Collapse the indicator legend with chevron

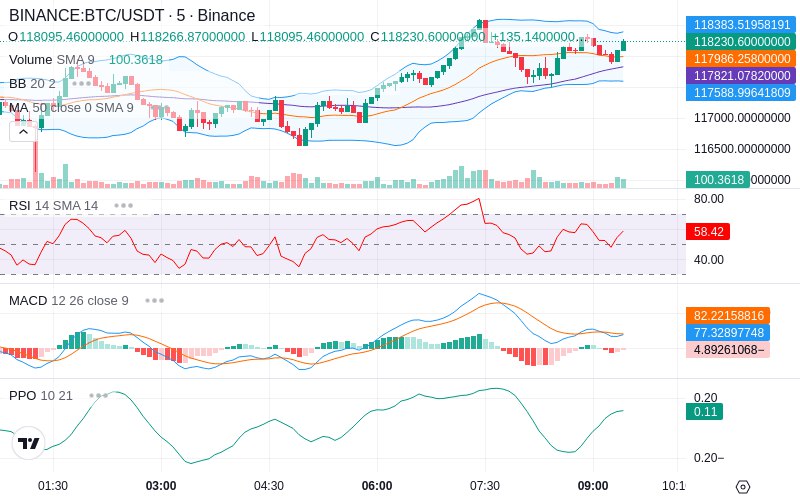(x=23, y=133)
